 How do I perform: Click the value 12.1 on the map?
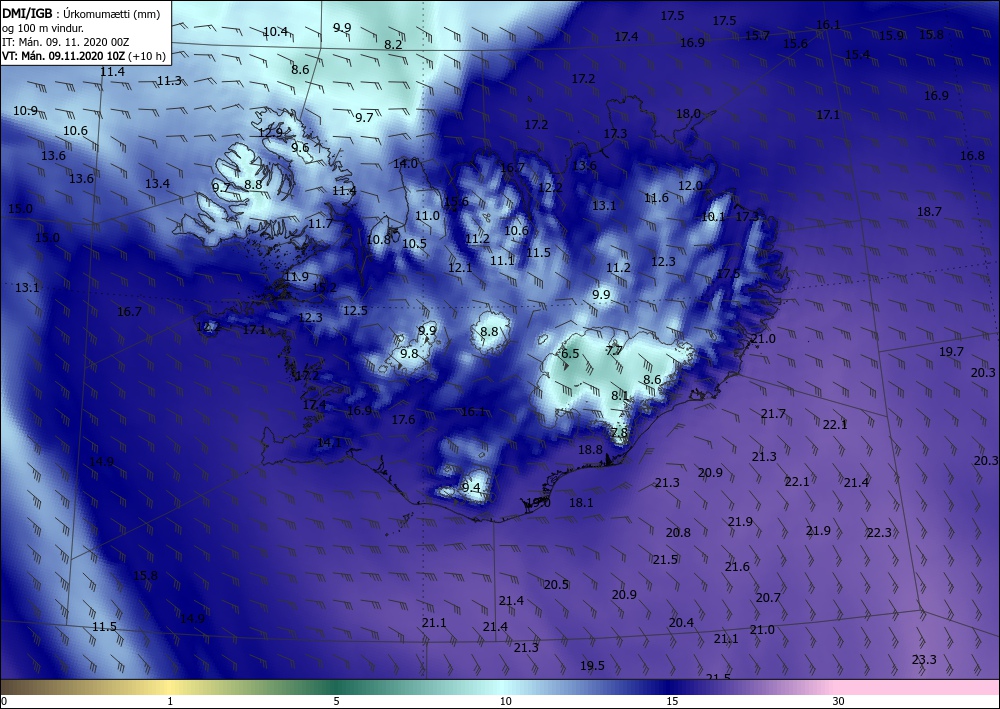[x=460, y=267]
